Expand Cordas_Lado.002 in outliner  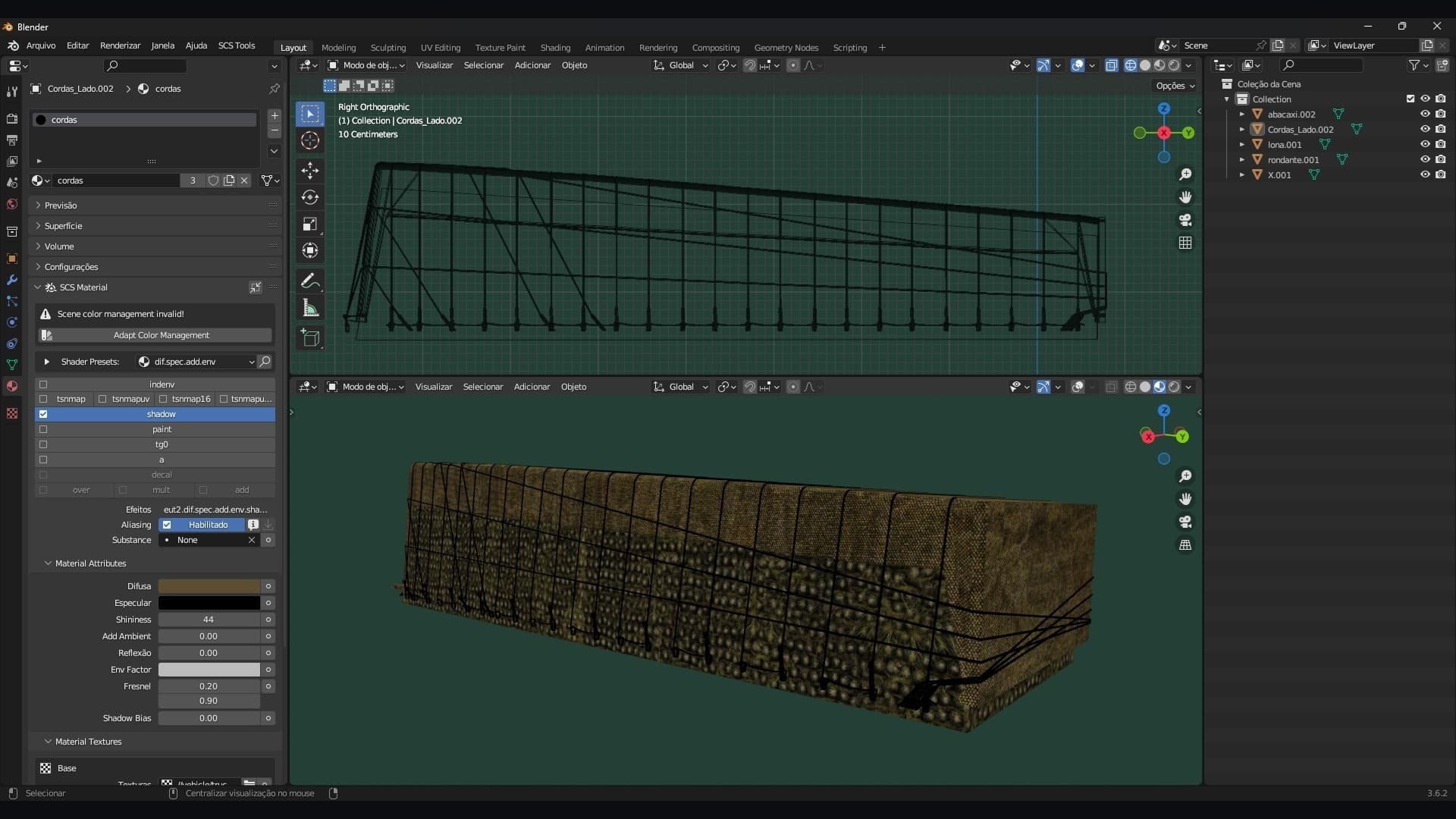coord(1242,130)
